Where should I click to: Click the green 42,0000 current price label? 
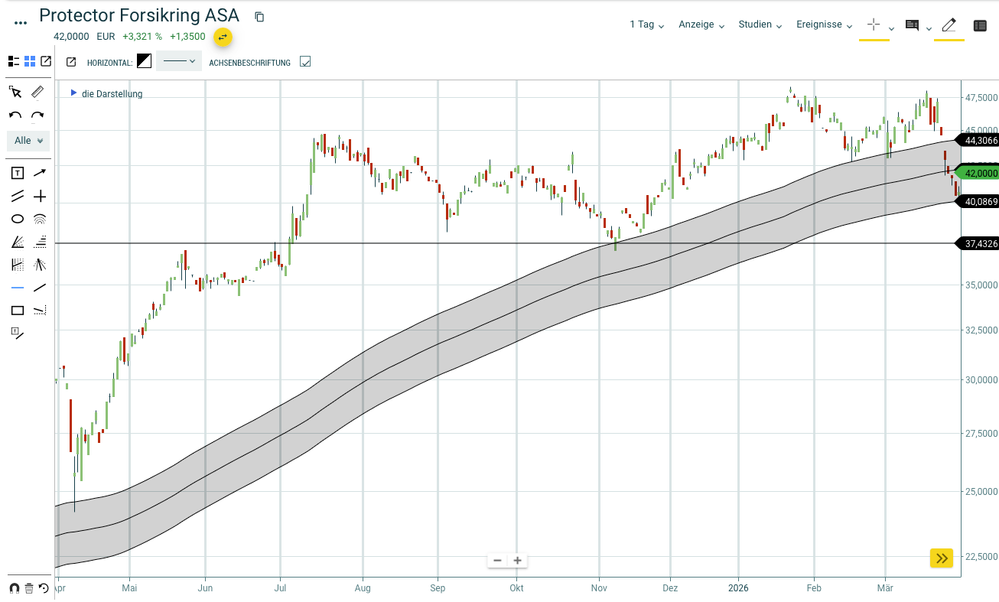(979, 173)
